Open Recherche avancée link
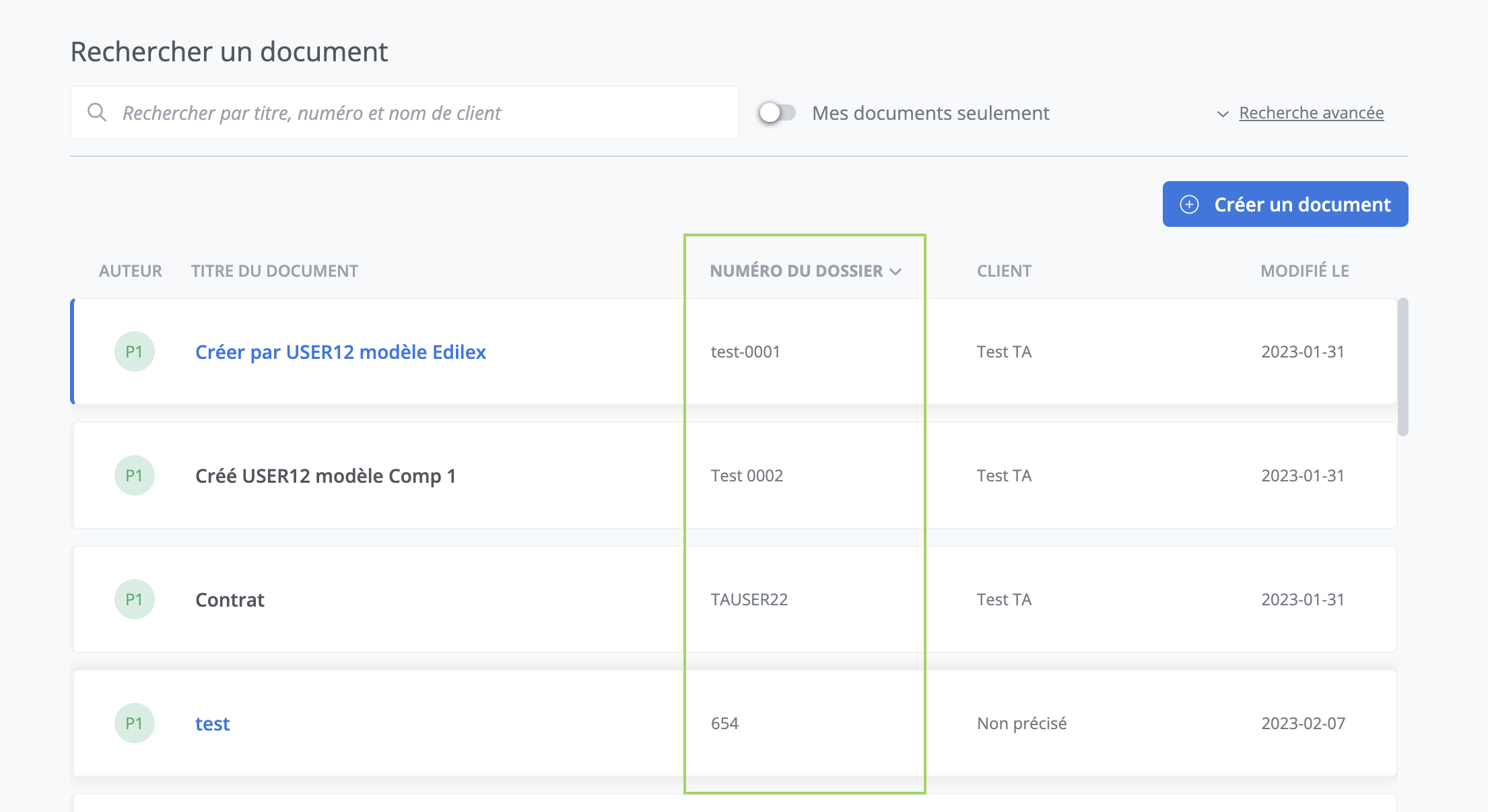This screenshot has width=1488, height=812. click(x=1311, y=112)
